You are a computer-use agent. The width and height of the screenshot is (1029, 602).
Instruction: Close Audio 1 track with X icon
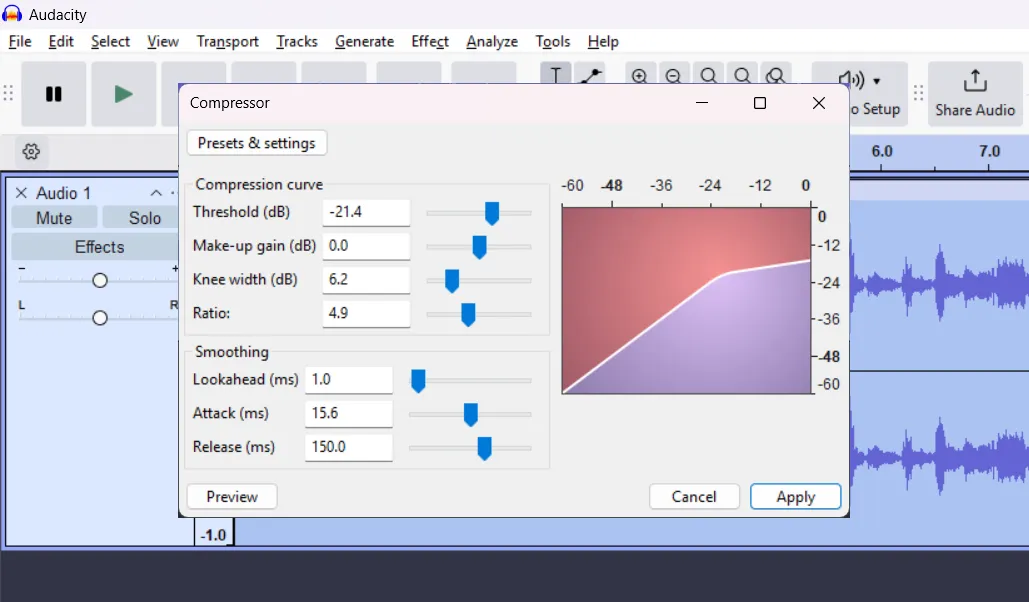[21, 193]
